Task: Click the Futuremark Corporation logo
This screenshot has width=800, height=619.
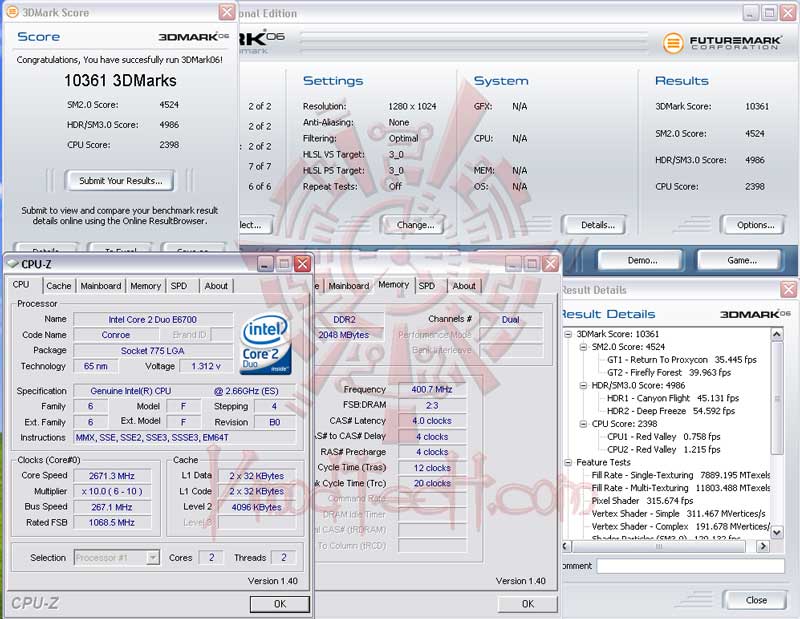Action: coord(722,42)
